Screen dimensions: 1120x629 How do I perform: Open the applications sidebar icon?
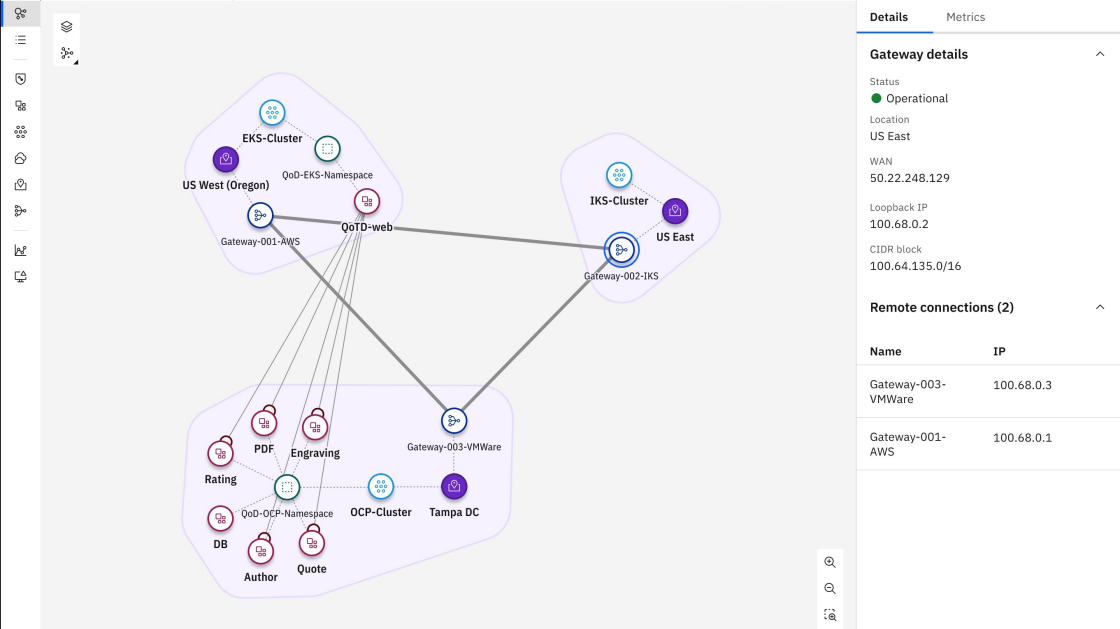click(x=21, y=106)
